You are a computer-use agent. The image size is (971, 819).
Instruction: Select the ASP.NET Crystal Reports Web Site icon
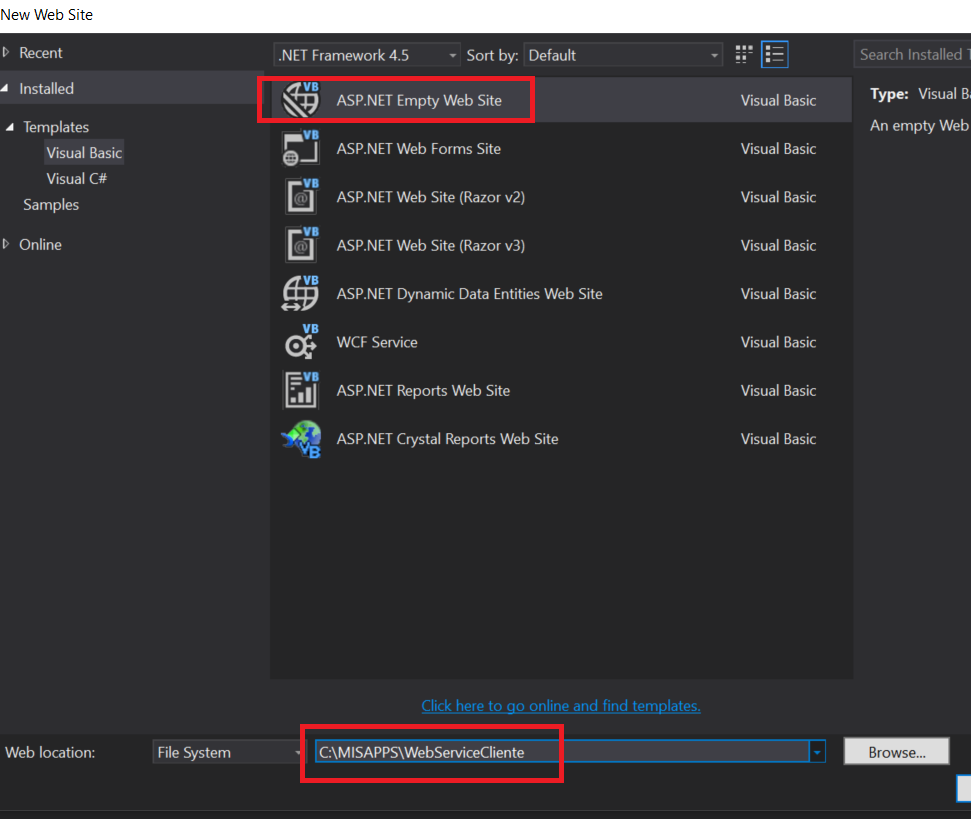tap(301, 438)
